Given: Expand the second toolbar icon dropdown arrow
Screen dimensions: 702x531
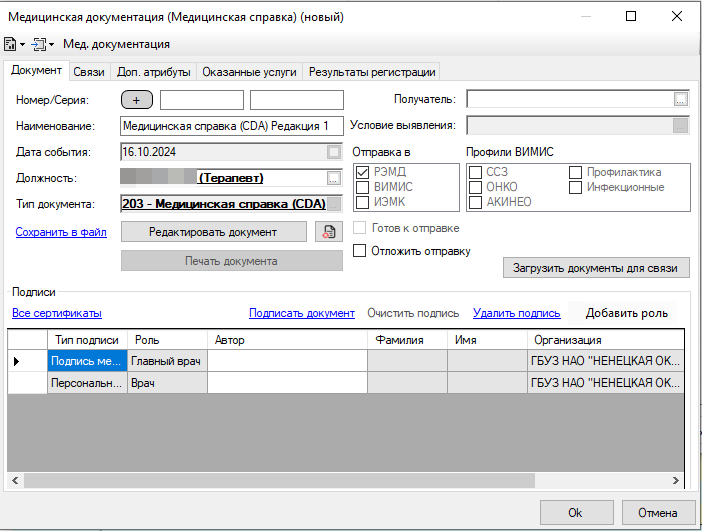Looking at the screenshot, I should tap(52, 45).
